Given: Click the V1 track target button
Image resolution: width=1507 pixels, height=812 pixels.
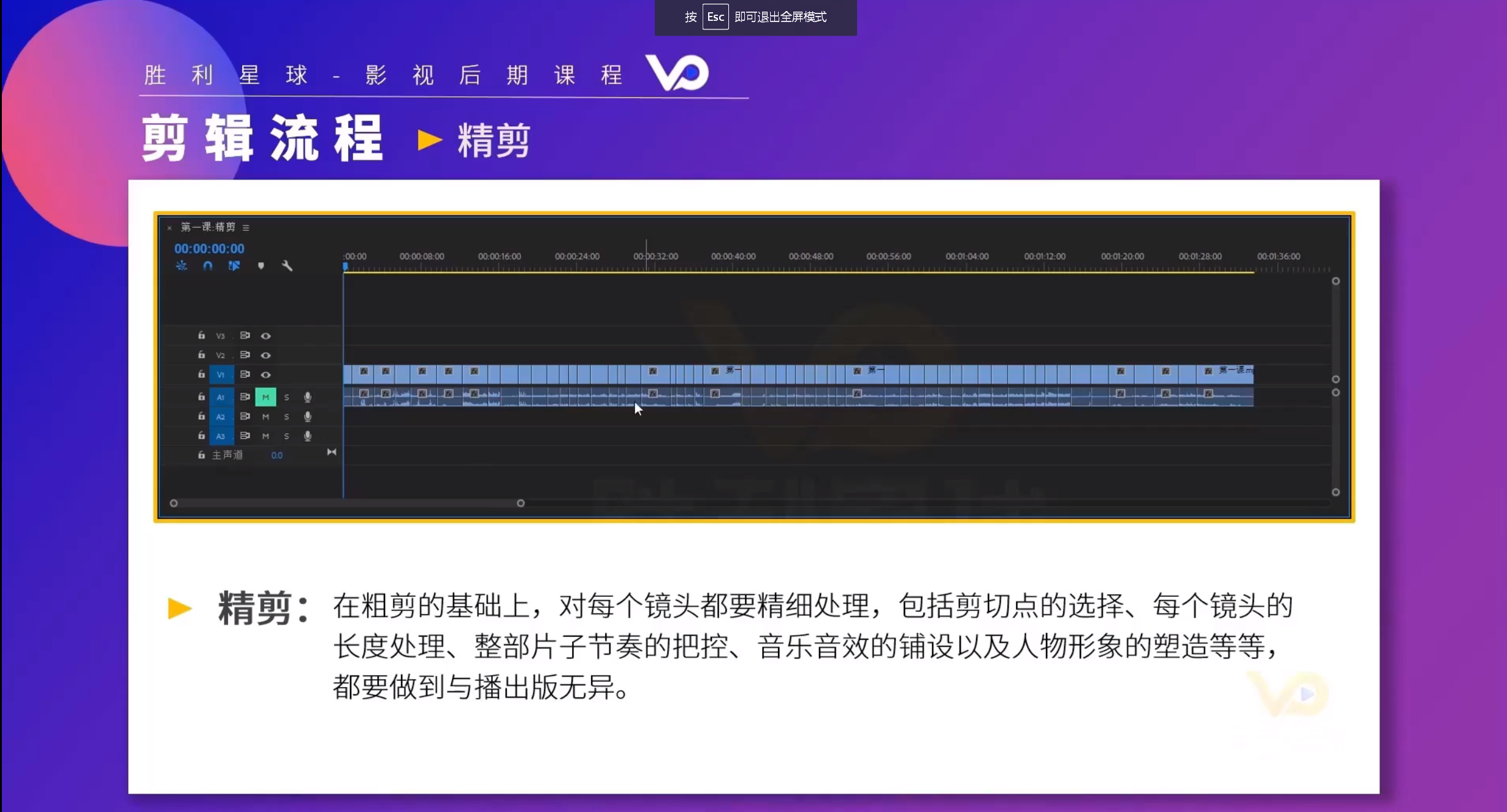Looking at the screenshot, I should [221, 374].
